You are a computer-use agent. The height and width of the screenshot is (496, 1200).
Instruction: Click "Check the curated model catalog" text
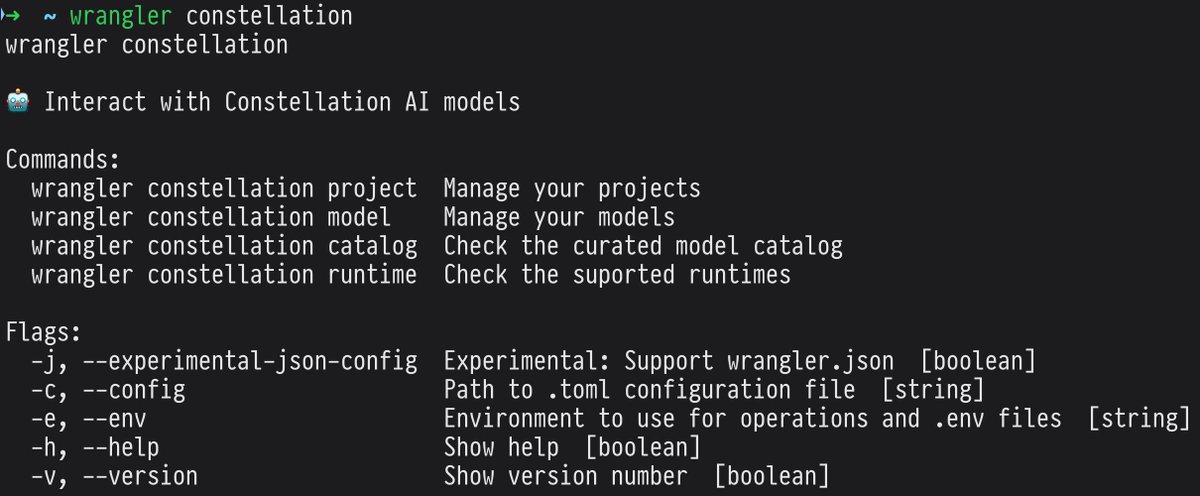tap(643, 246)
